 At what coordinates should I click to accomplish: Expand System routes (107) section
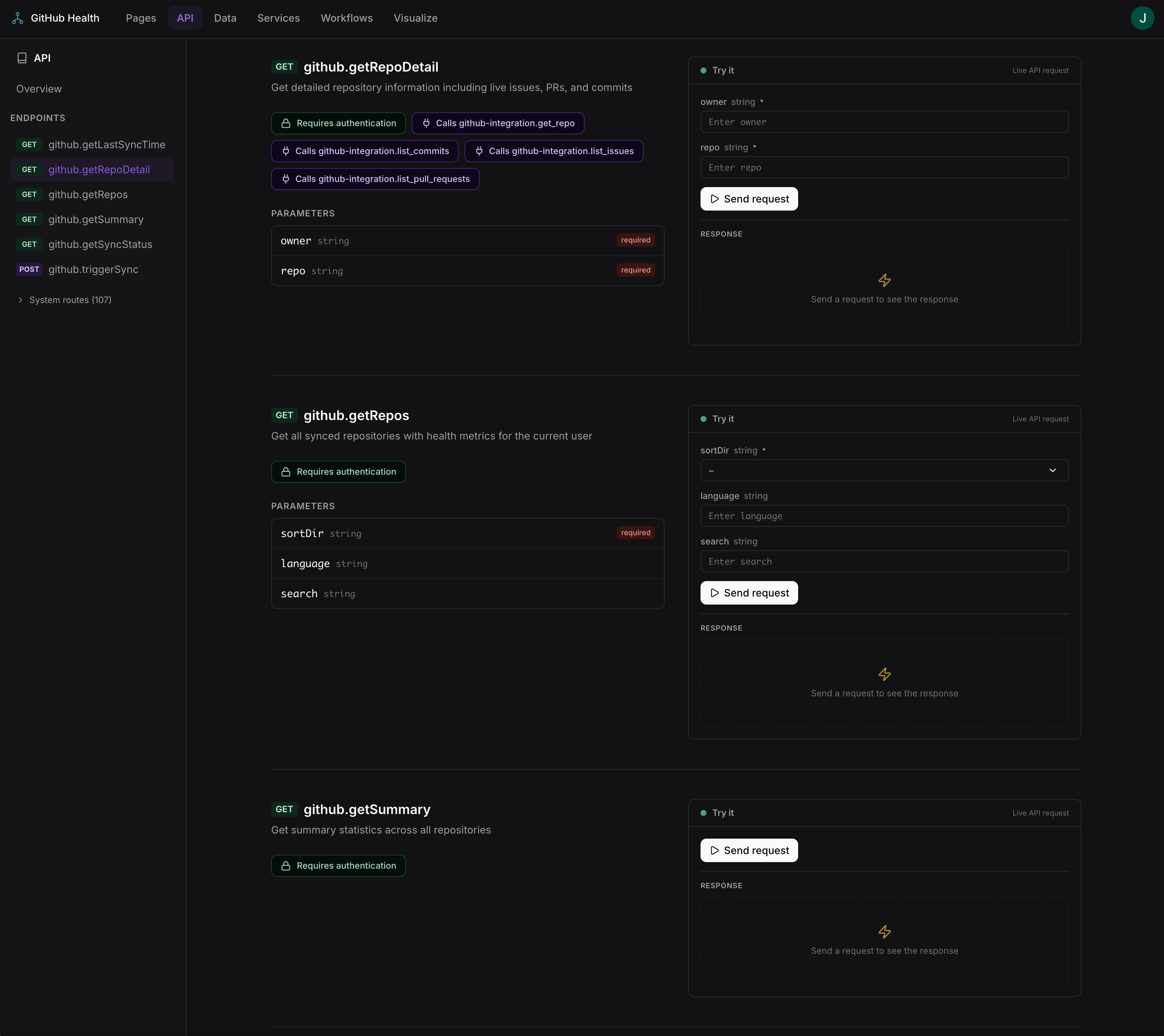coord(65,300)
